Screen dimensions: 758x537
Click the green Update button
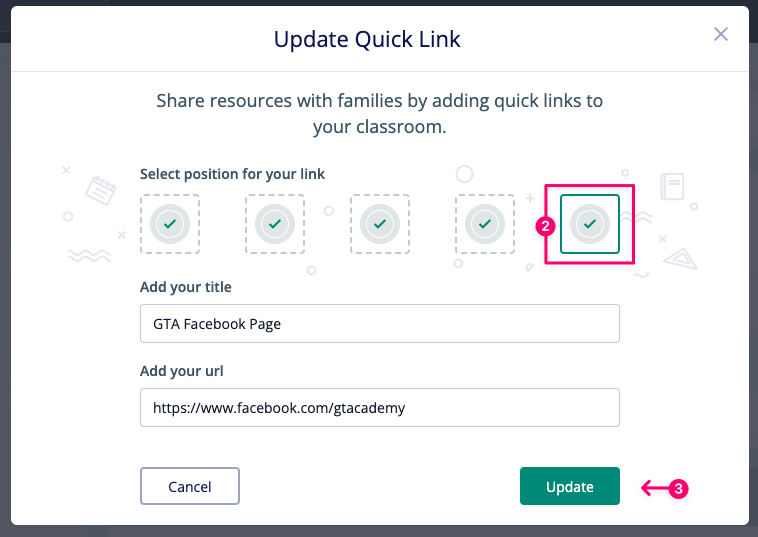569,486
